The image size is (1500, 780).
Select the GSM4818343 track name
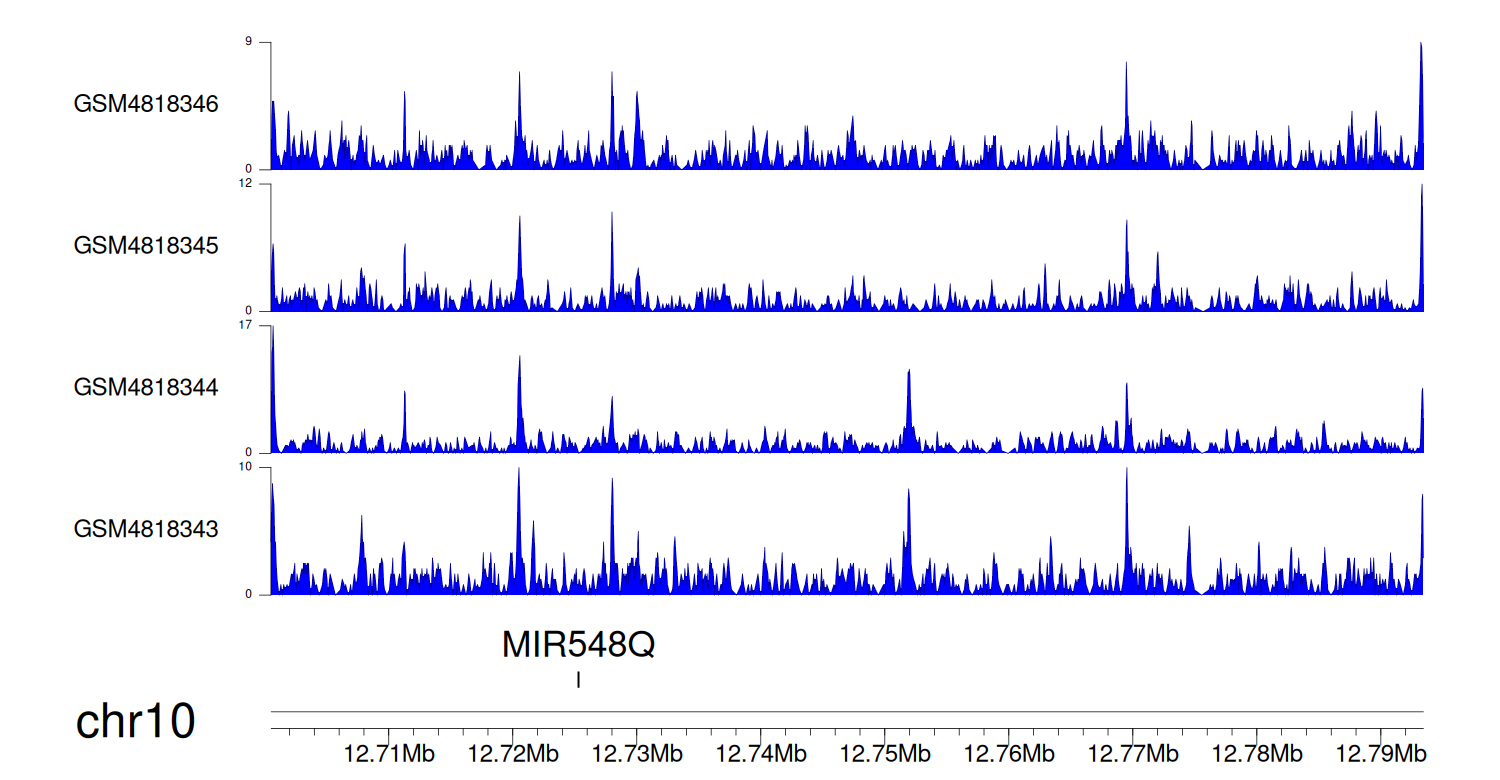click(x=146, y=528)
